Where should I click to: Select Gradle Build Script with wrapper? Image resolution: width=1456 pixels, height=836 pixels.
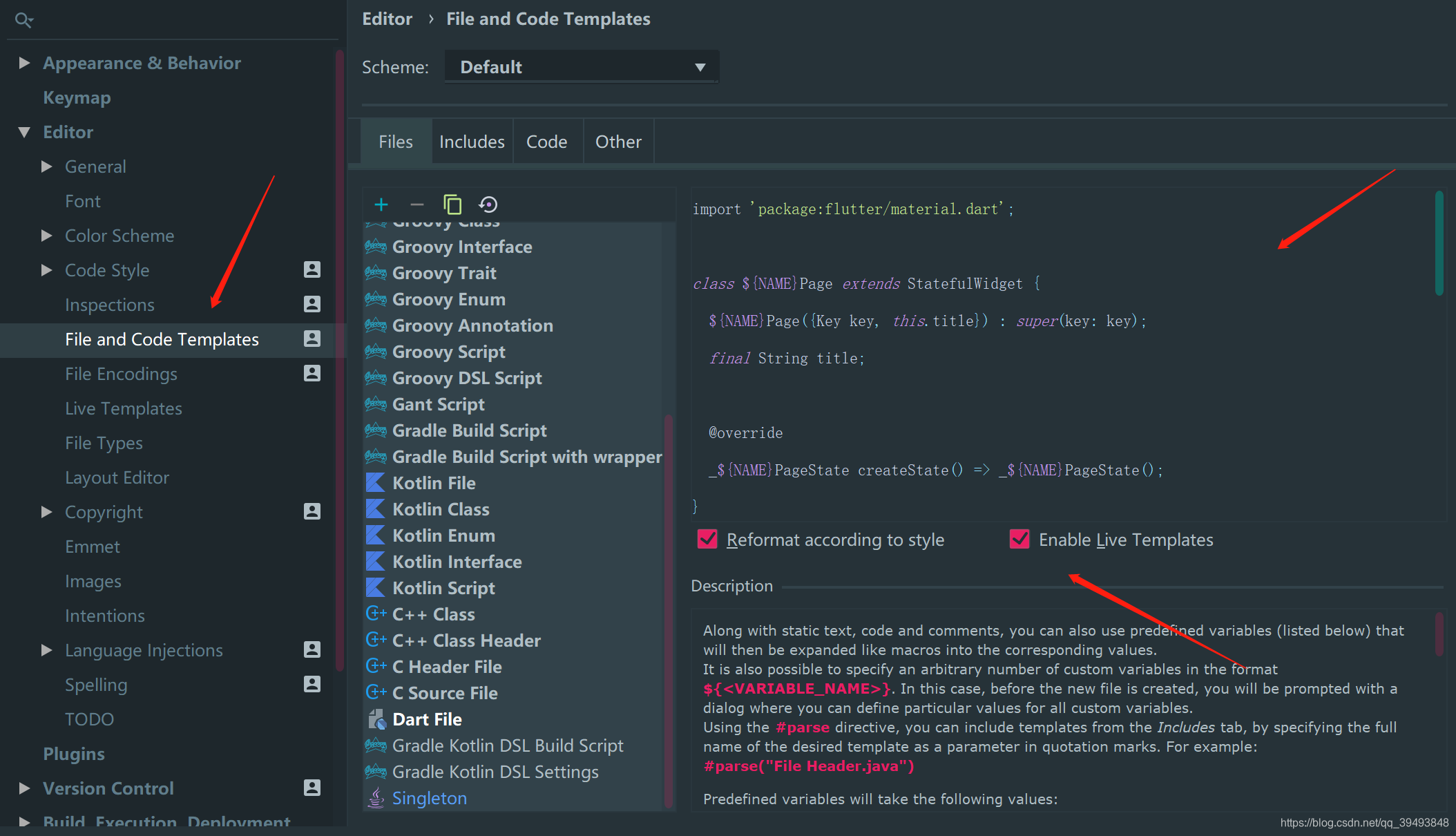point(513,457)
